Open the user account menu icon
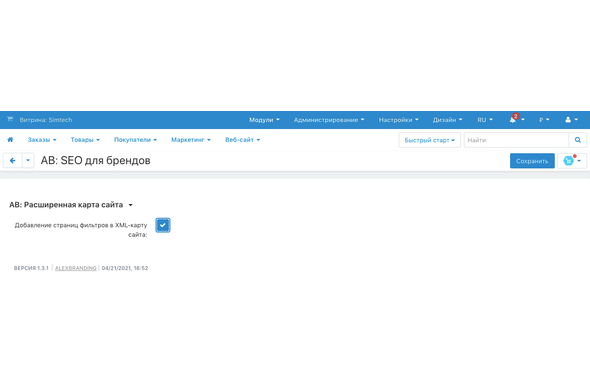 coord(571,120)
